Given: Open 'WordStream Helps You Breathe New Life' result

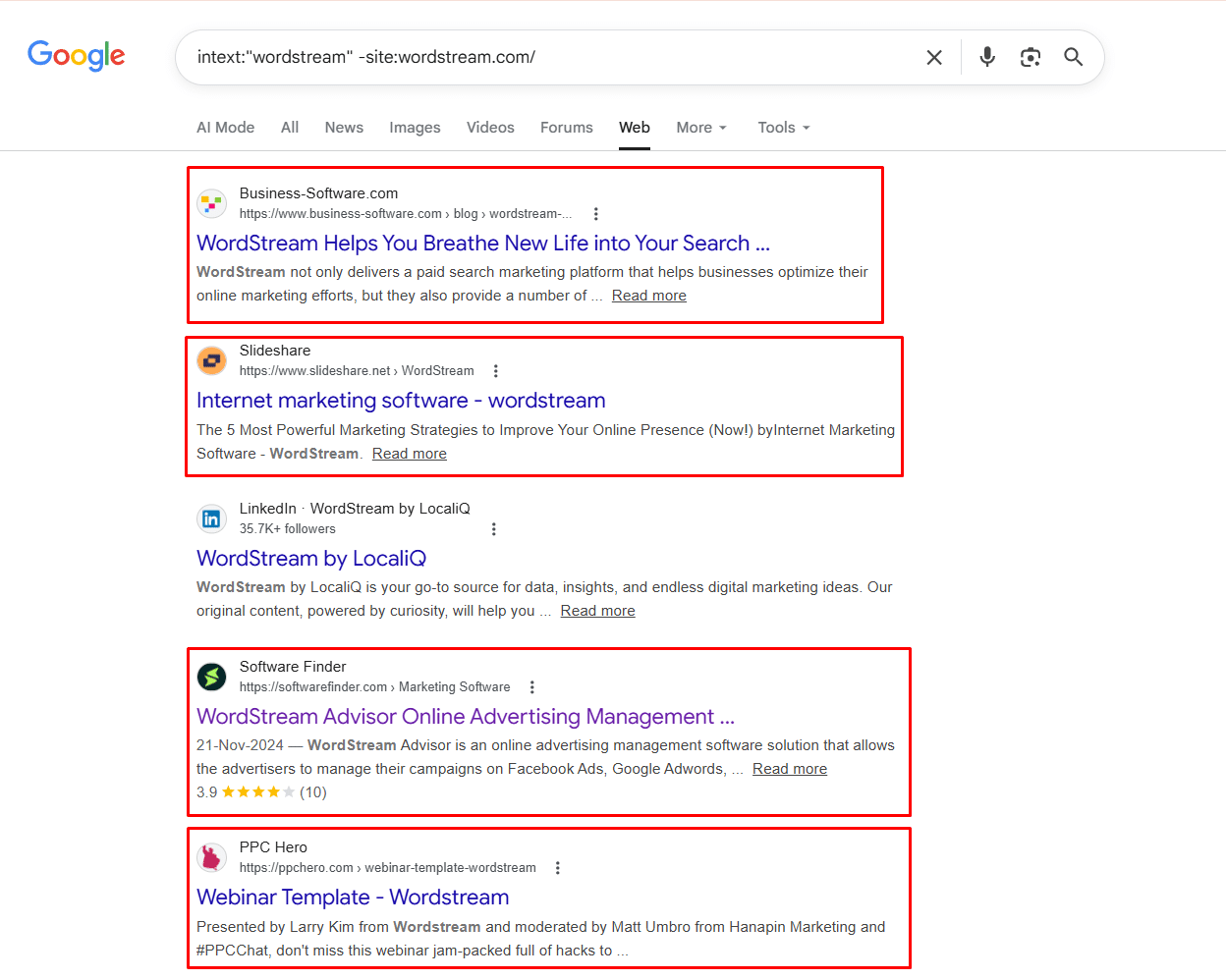Looking at the screenshot, I should tap(483, 244).
